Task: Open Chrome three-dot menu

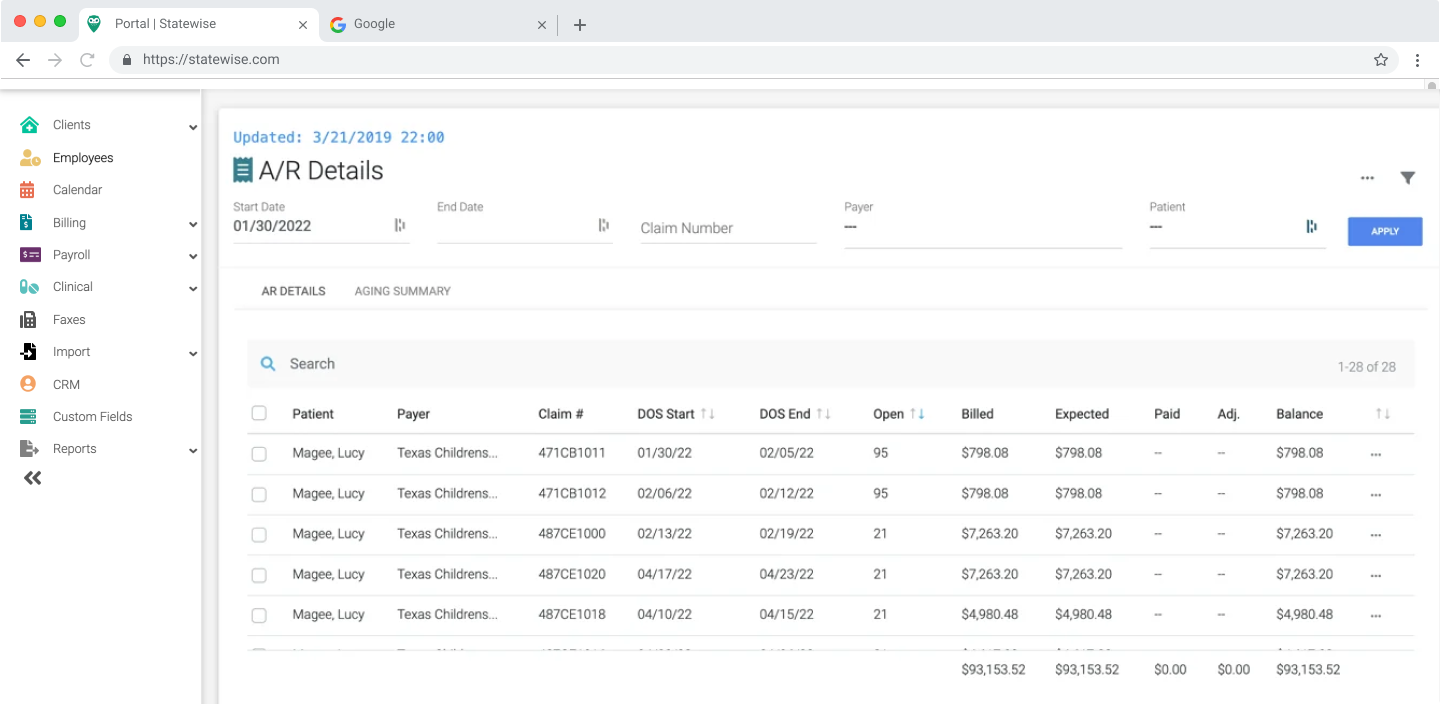Action: pos(1417,60)
